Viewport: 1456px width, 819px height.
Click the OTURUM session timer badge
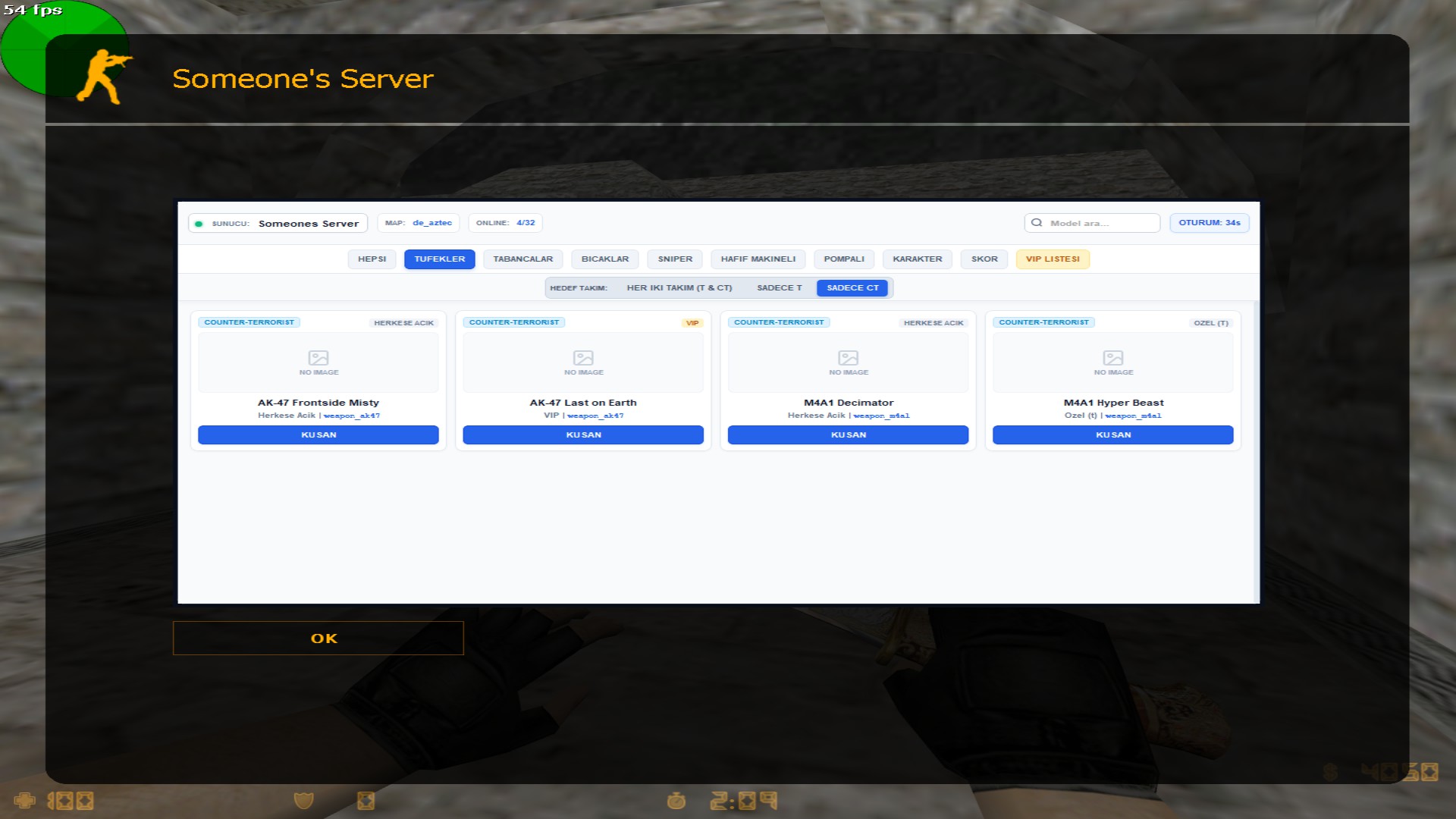1210,223
